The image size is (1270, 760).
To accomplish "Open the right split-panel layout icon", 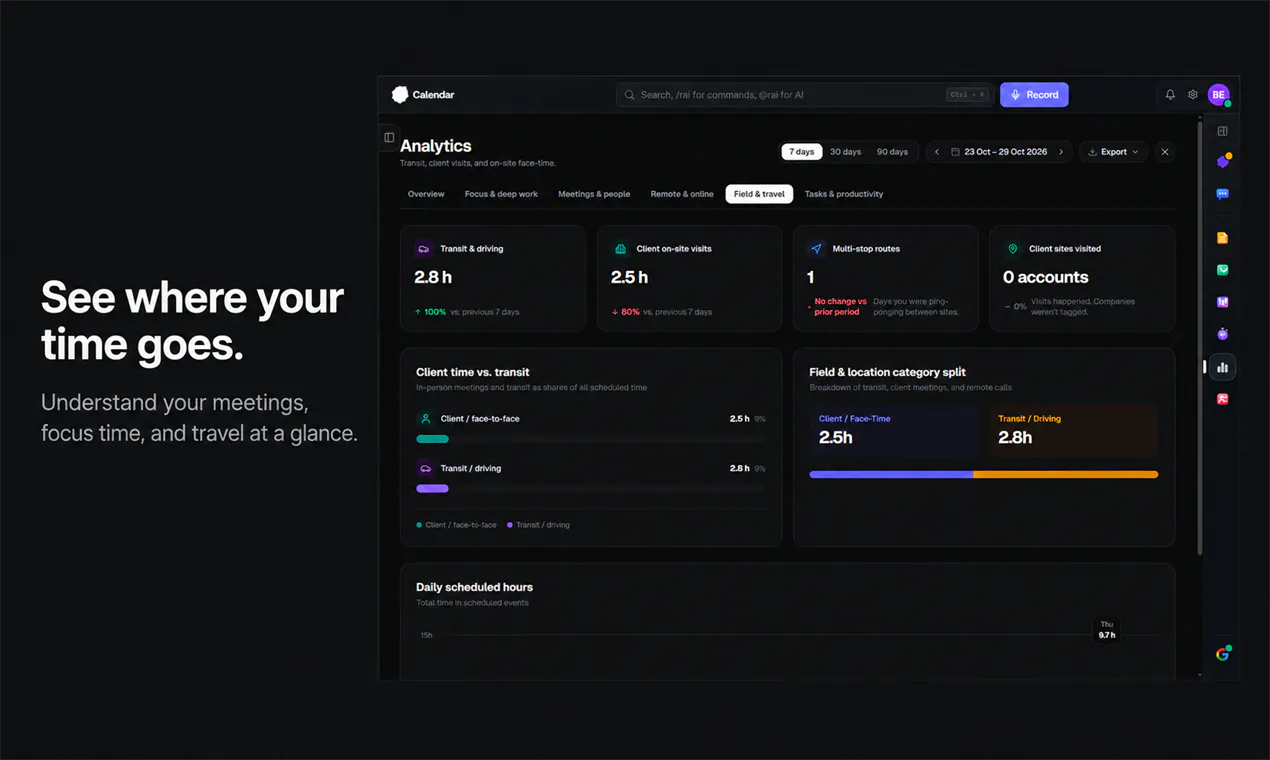I will (1222, 131).
